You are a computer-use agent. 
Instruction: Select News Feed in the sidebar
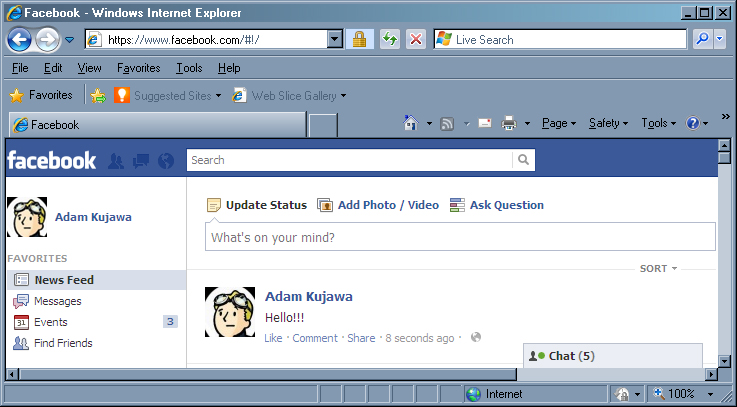click(96, 280)
